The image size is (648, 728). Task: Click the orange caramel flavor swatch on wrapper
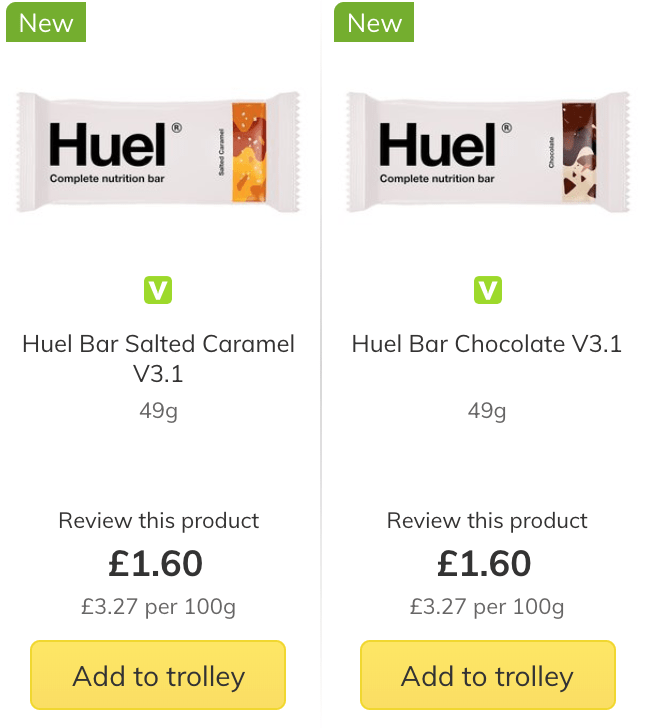pyautogui.click(x=249, y=152)
